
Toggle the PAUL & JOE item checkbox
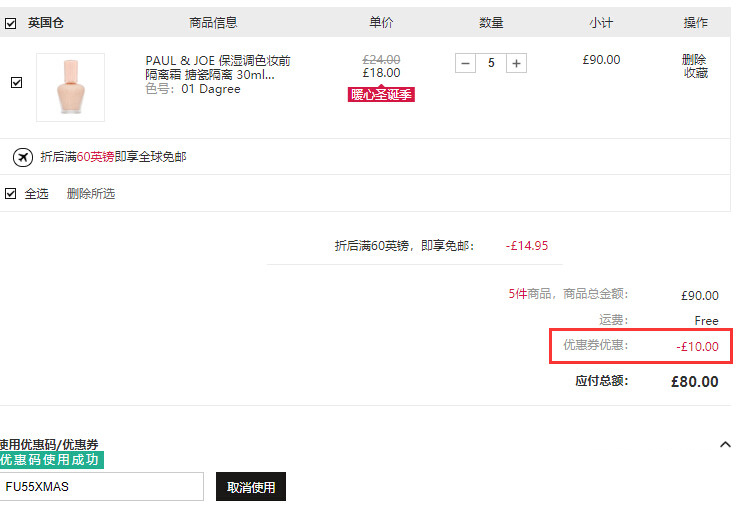[x=17, y=83]
